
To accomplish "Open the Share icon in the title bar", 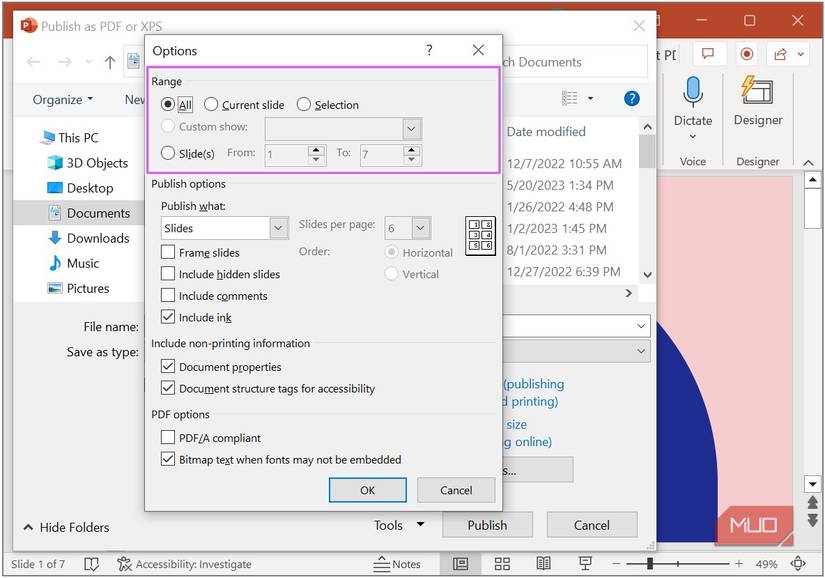I will pos(782,54).
